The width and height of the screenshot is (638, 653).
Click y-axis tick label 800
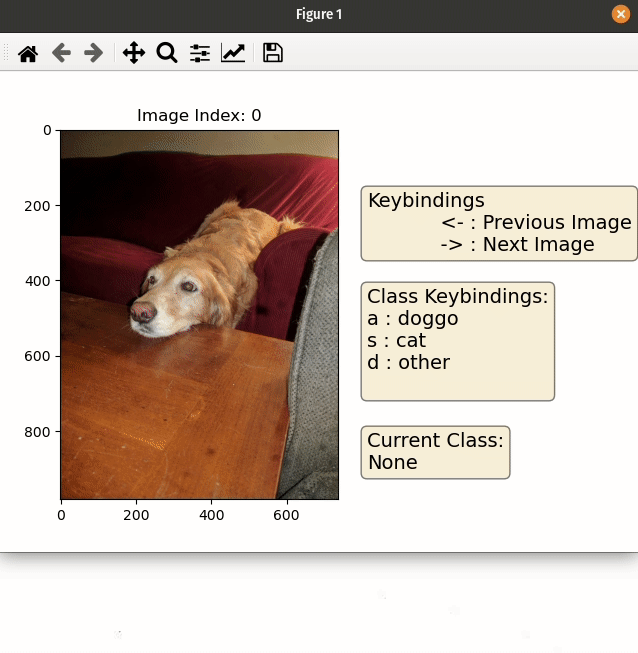37,432
